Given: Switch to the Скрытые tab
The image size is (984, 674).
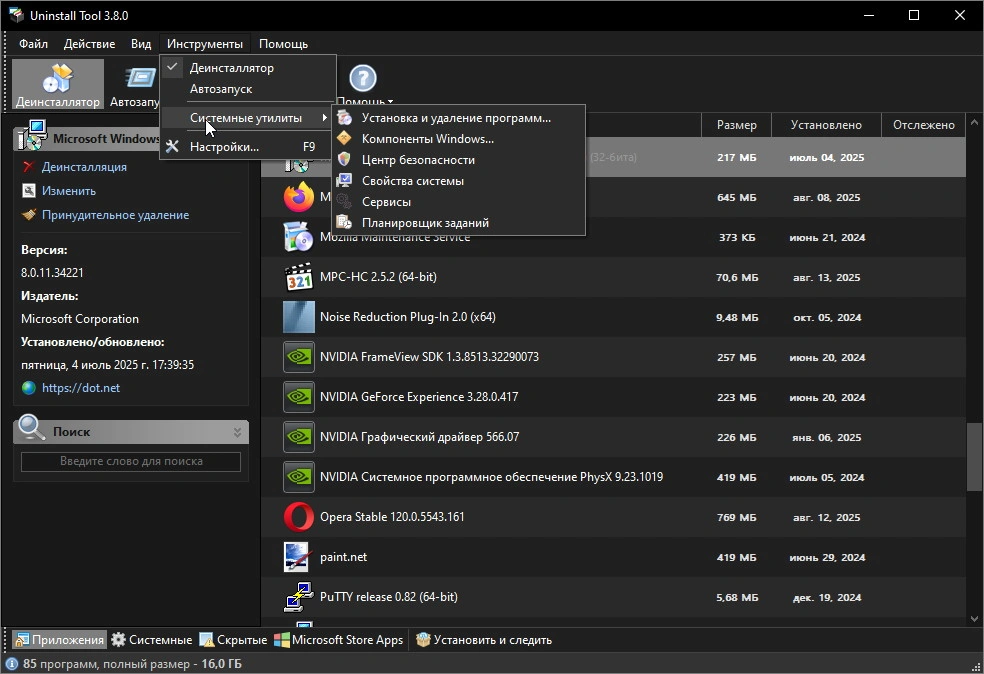Looking at the screenshot, I should (x=233, y=639).
